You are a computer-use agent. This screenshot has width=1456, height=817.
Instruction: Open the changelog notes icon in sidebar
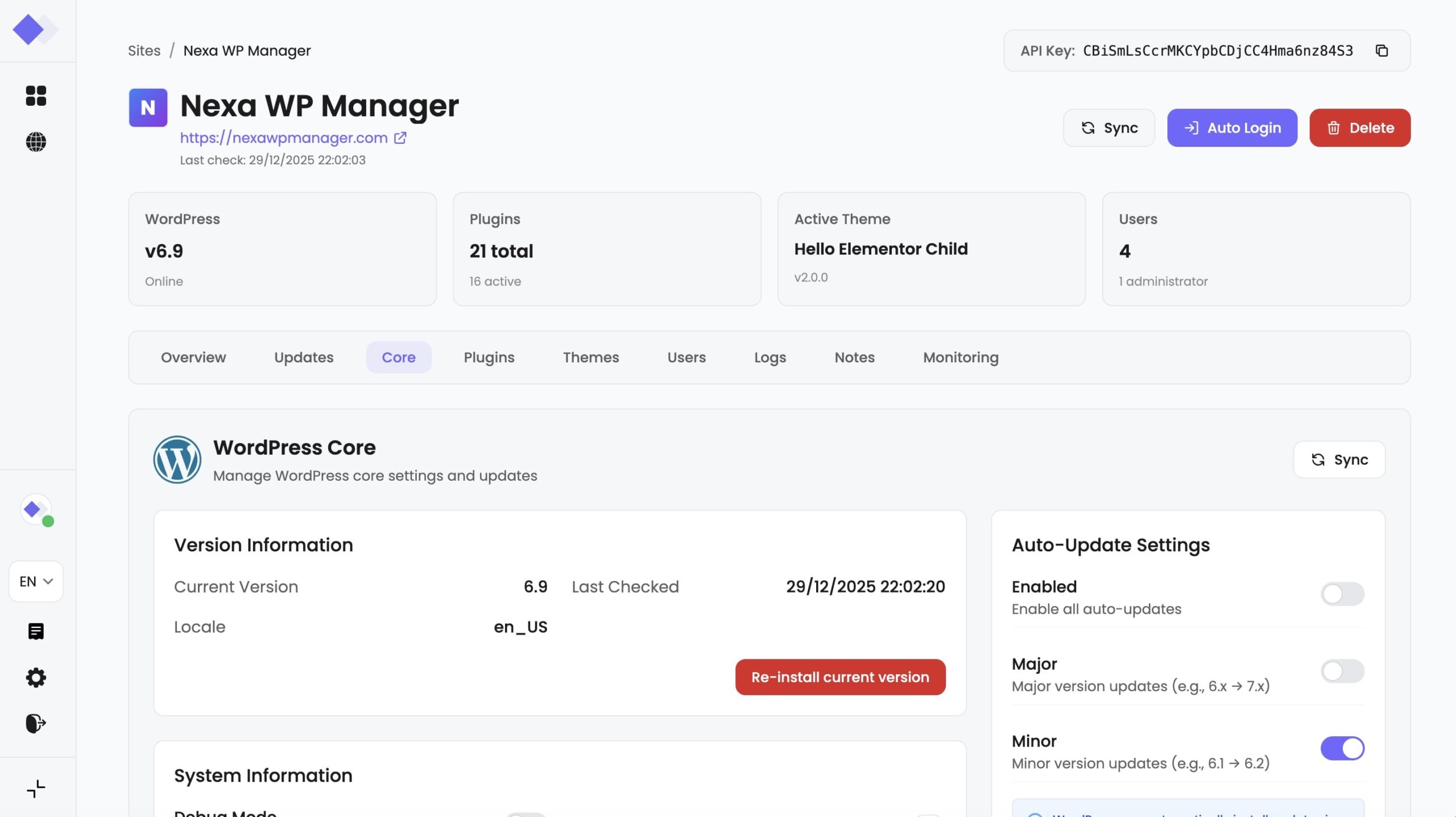coord(36,631)
